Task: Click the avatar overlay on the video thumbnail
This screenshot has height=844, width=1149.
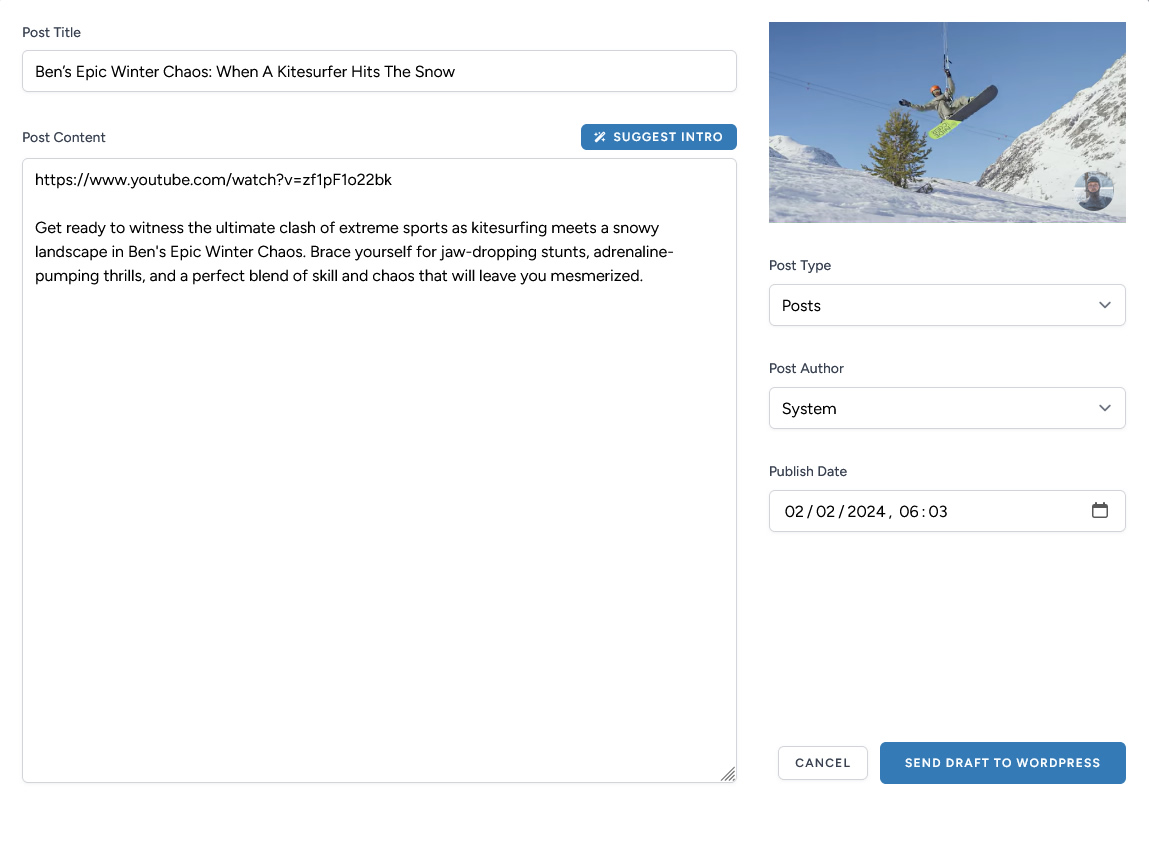Action: (1094, 191)
